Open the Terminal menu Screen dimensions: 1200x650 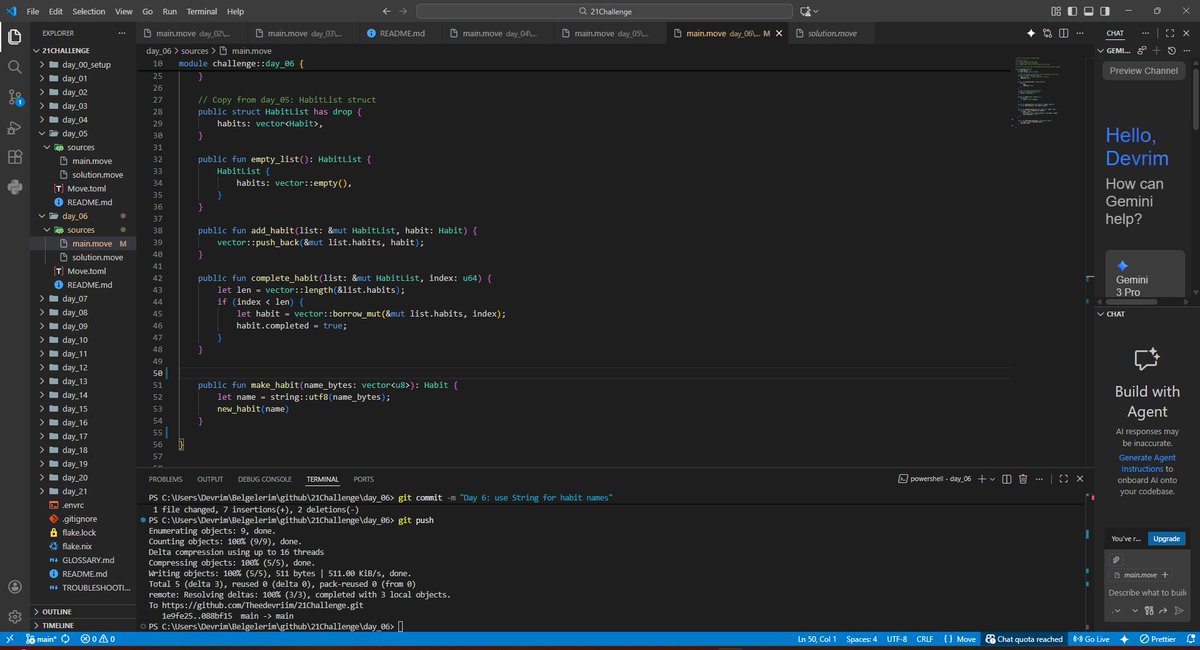coord(202,11)
